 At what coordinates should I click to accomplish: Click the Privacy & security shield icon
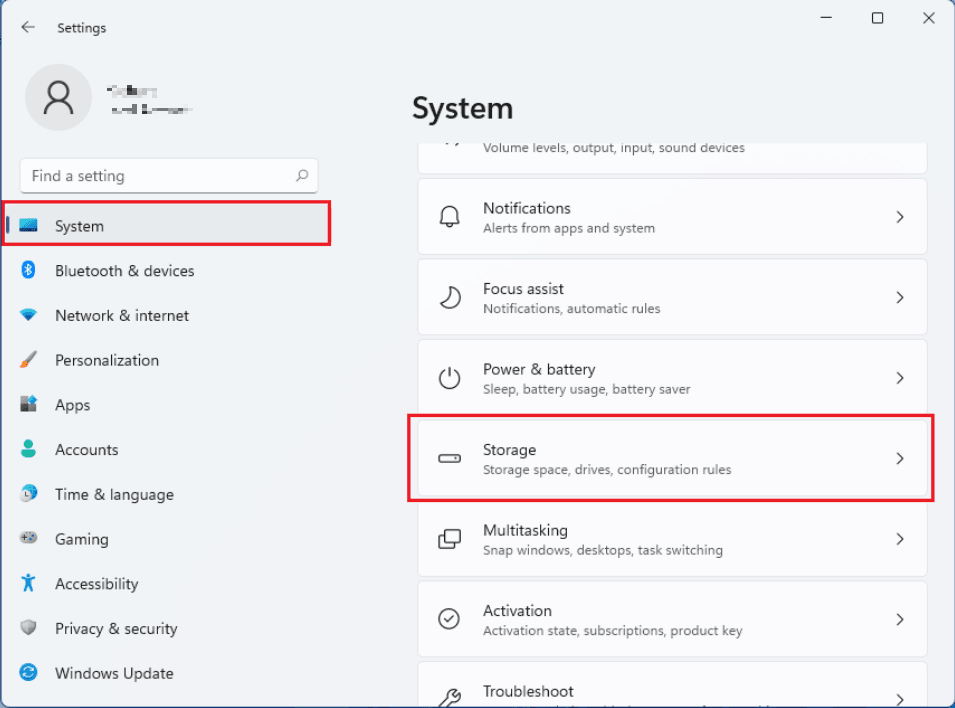(x=29, y=628)
